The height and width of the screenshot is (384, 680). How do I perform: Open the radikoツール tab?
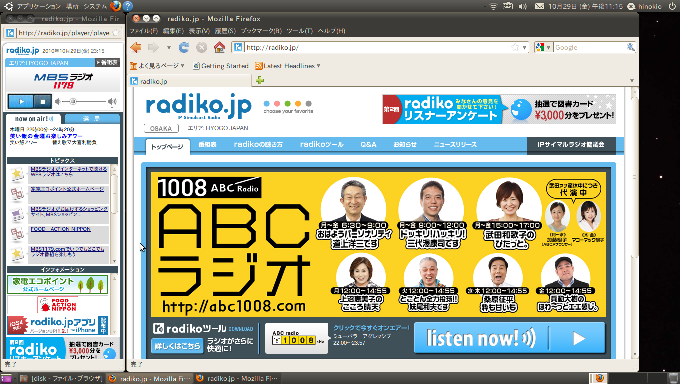(322, 144)
